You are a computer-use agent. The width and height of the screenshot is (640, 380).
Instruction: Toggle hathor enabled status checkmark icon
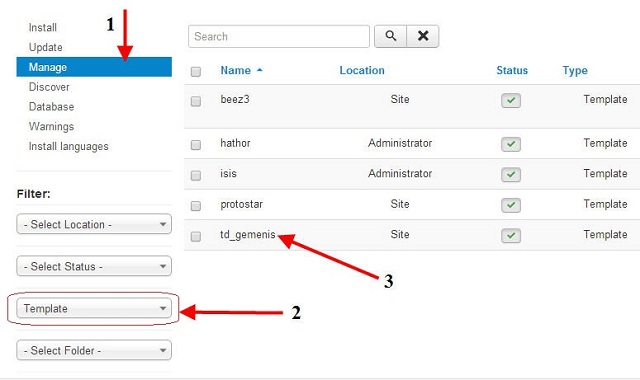click(511, 144)
